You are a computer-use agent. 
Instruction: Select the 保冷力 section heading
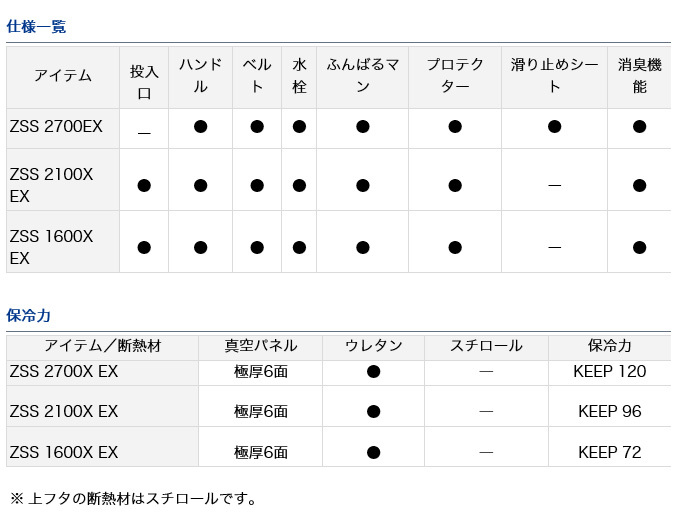coord(28,315)
